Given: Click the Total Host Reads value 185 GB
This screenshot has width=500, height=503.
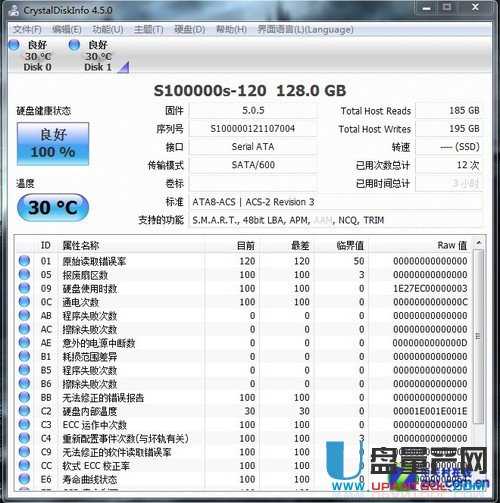Looking at the screenshot, I should (x=448, y=110).
